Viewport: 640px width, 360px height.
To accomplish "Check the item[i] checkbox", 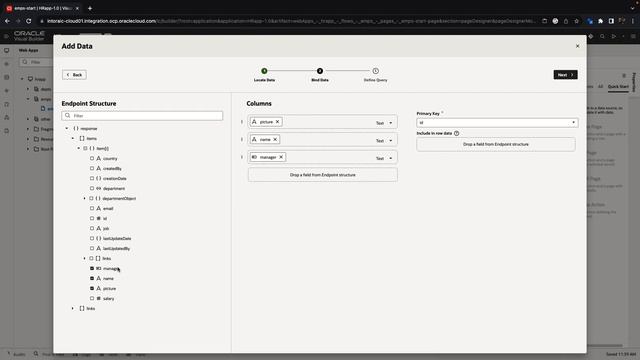I will point(85,149).
